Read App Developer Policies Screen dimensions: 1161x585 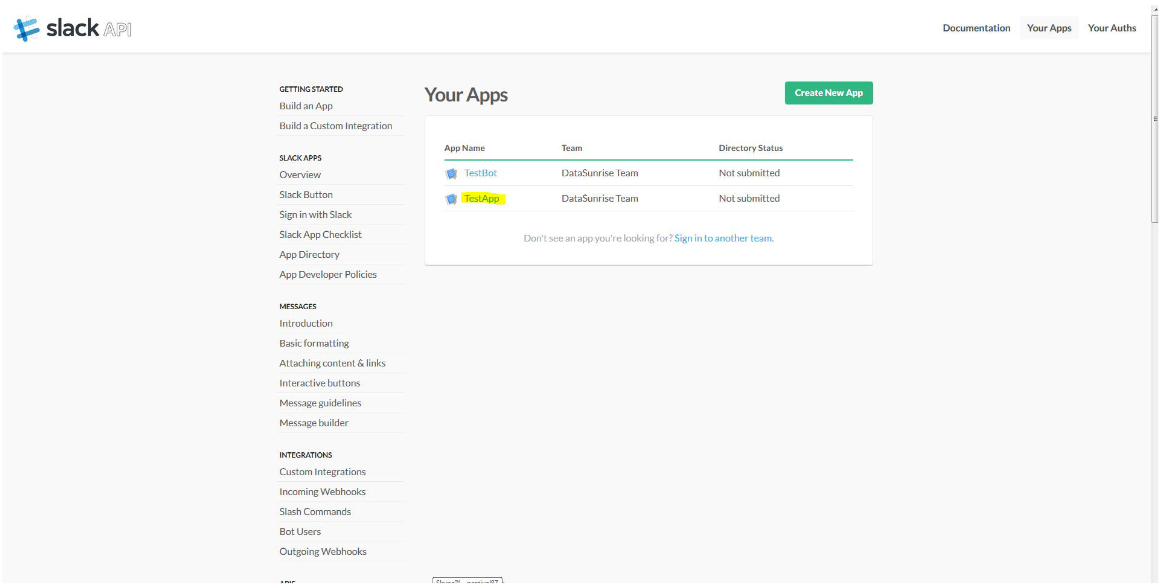click(328, 275)
